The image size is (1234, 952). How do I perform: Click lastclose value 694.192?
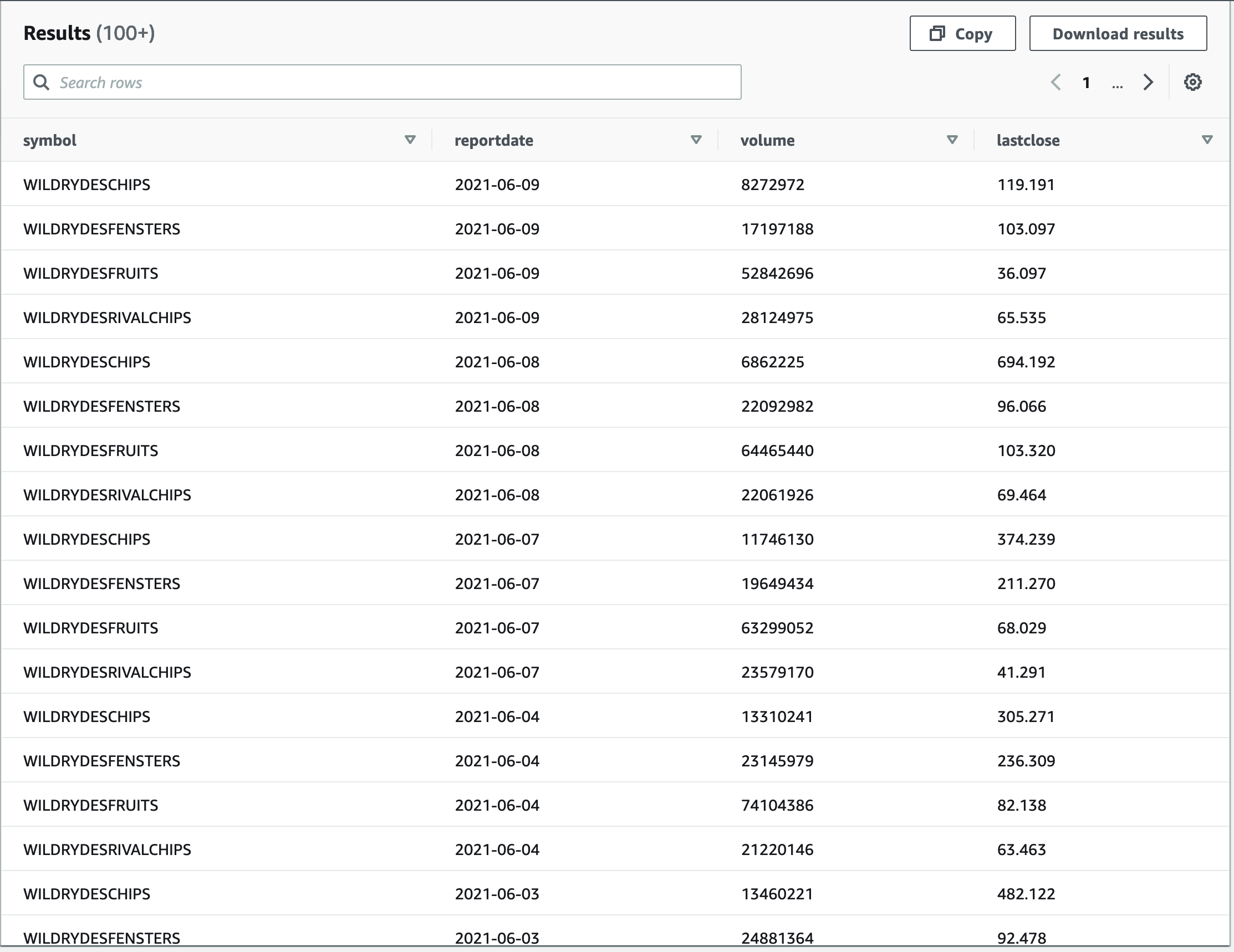point(1026,362)
